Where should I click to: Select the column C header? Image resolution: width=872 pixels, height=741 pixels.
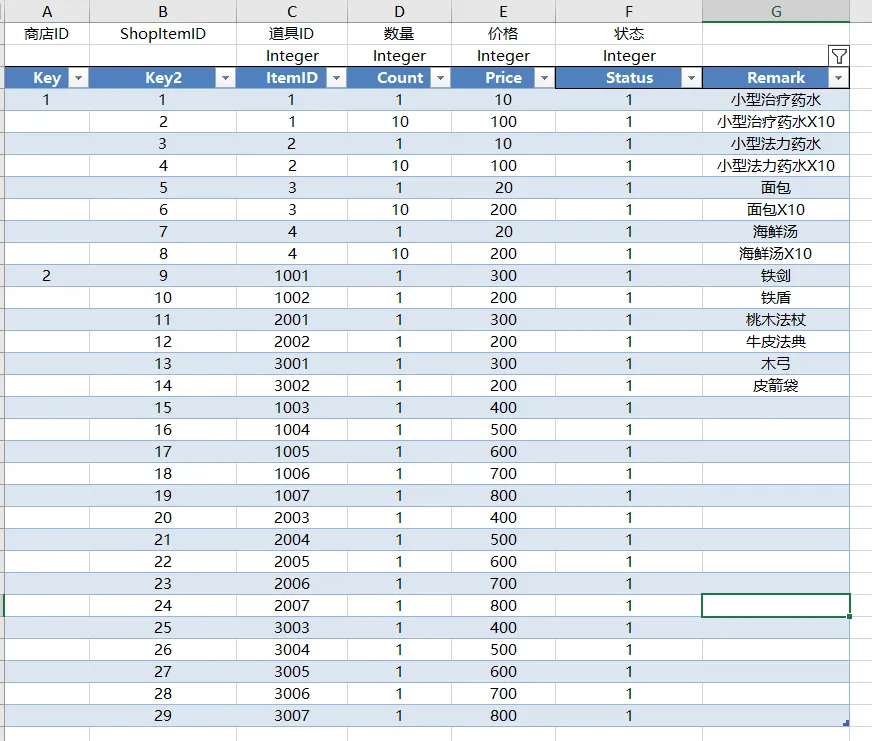(292, 11)
